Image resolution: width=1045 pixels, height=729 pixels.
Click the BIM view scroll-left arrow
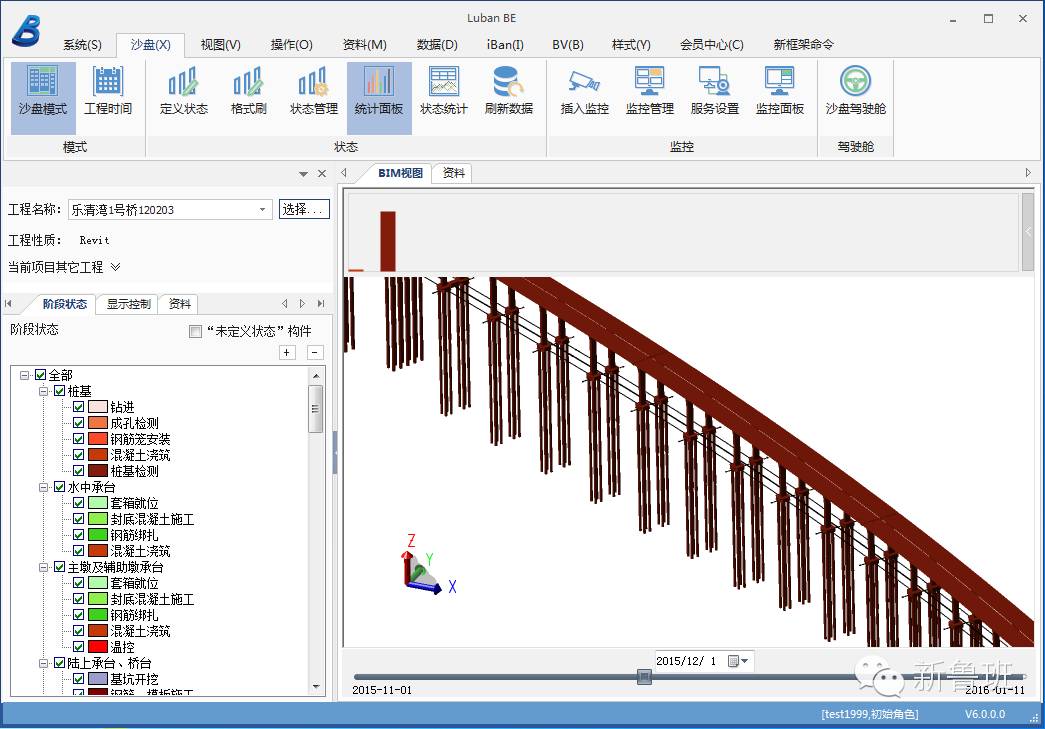(x=344, y=173)
